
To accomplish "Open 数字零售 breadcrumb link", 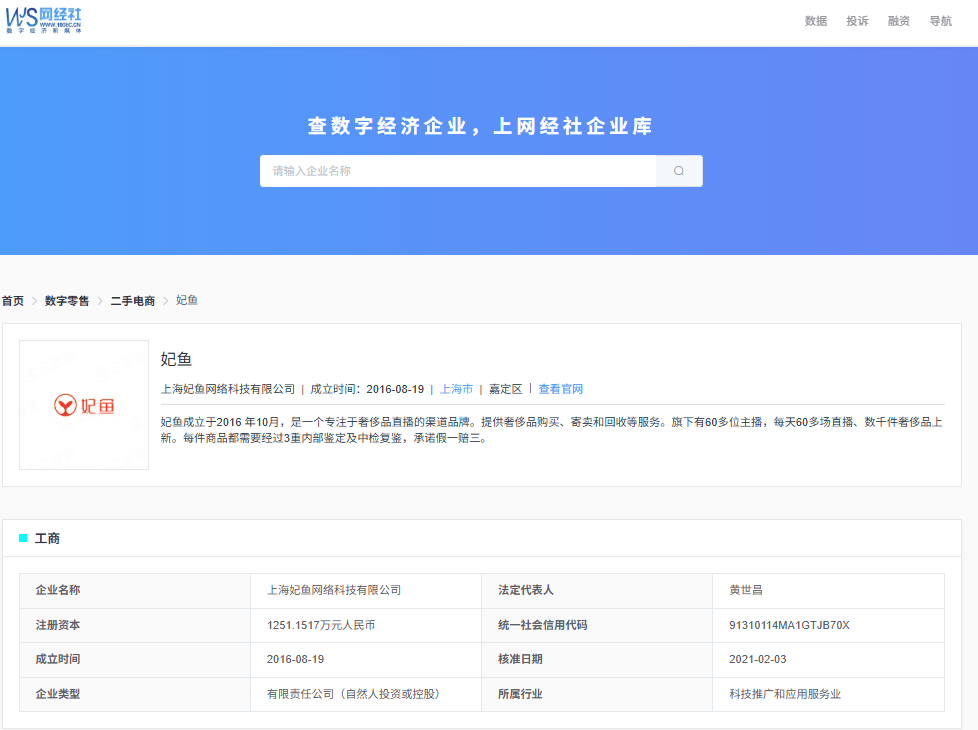I will [x=67, y=301].
